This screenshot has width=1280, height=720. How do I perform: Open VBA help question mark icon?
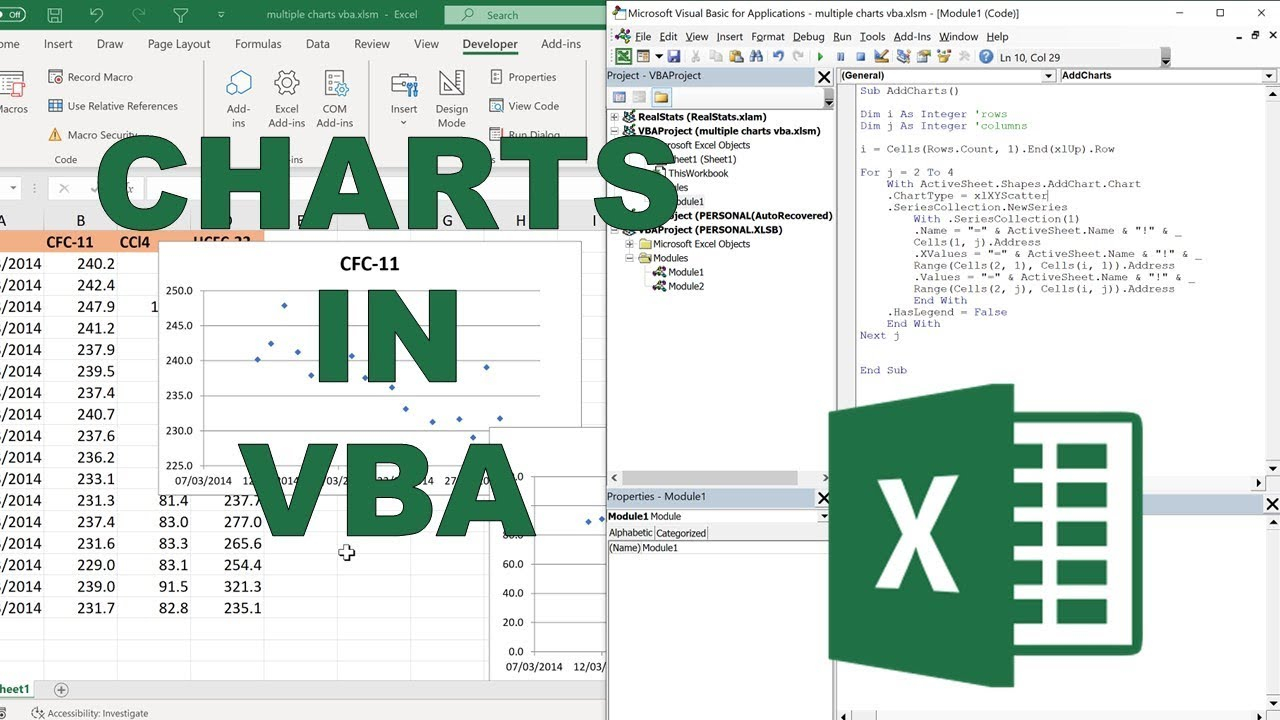pos(986,57)
